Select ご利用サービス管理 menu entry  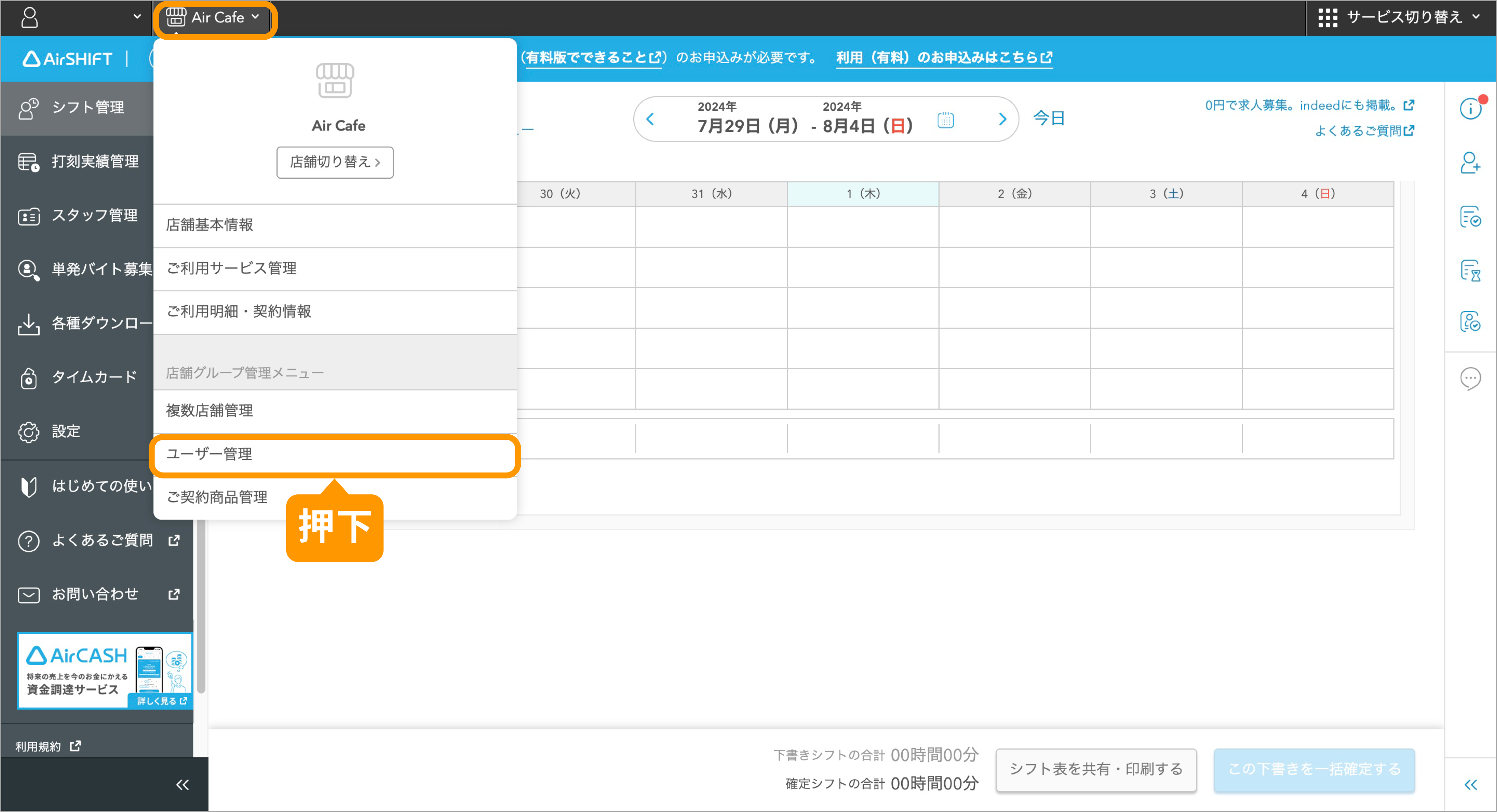click(335, 268)
